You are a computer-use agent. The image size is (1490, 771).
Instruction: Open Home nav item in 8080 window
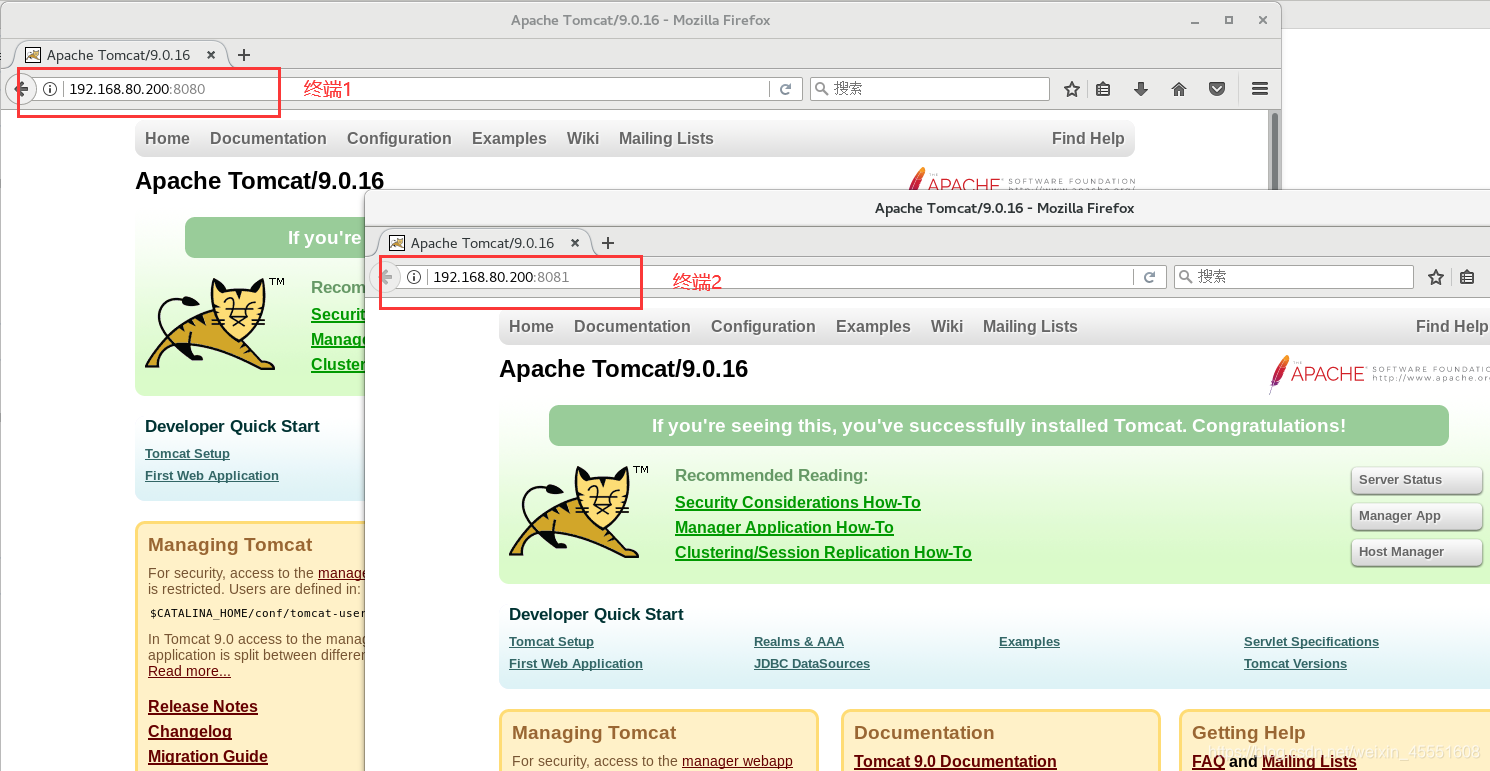pyautogui.click(x=167, y=139)
